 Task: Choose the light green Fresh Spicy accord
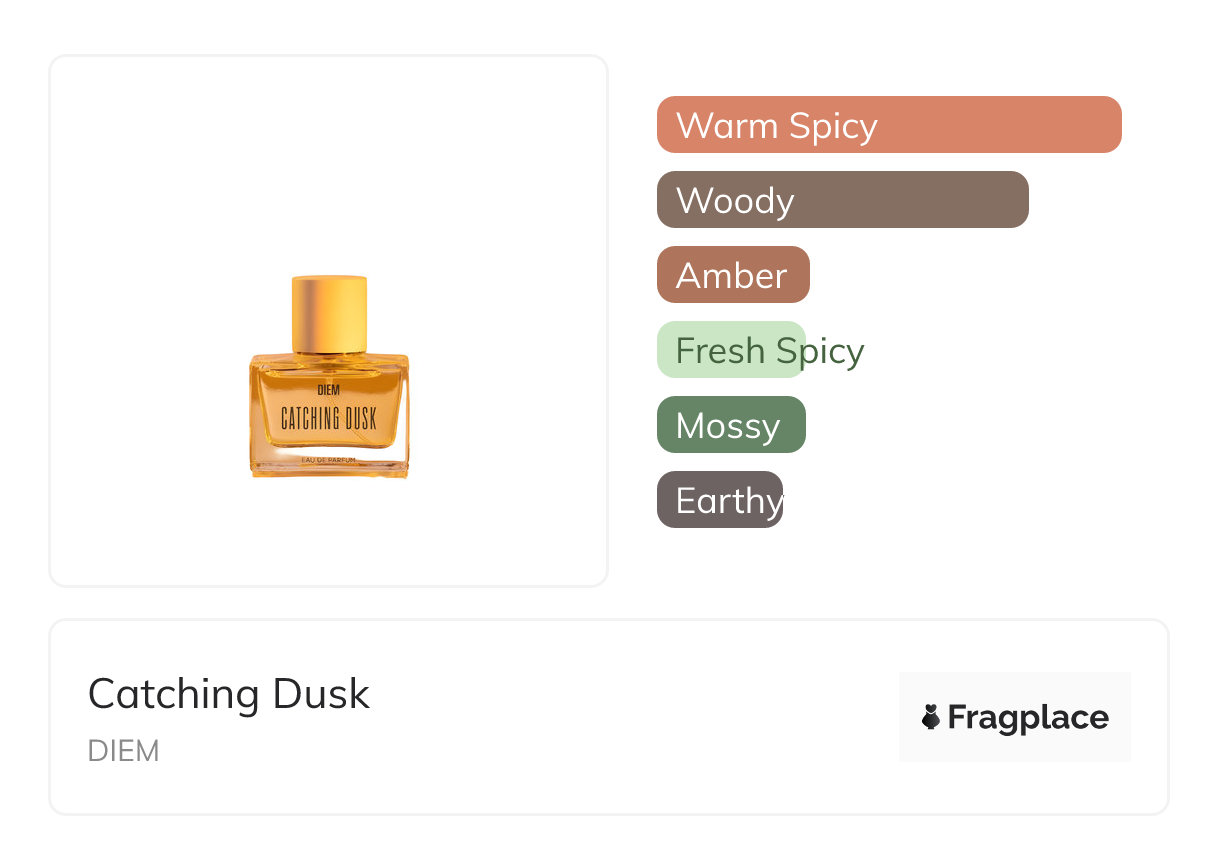(x=730, y=350)
